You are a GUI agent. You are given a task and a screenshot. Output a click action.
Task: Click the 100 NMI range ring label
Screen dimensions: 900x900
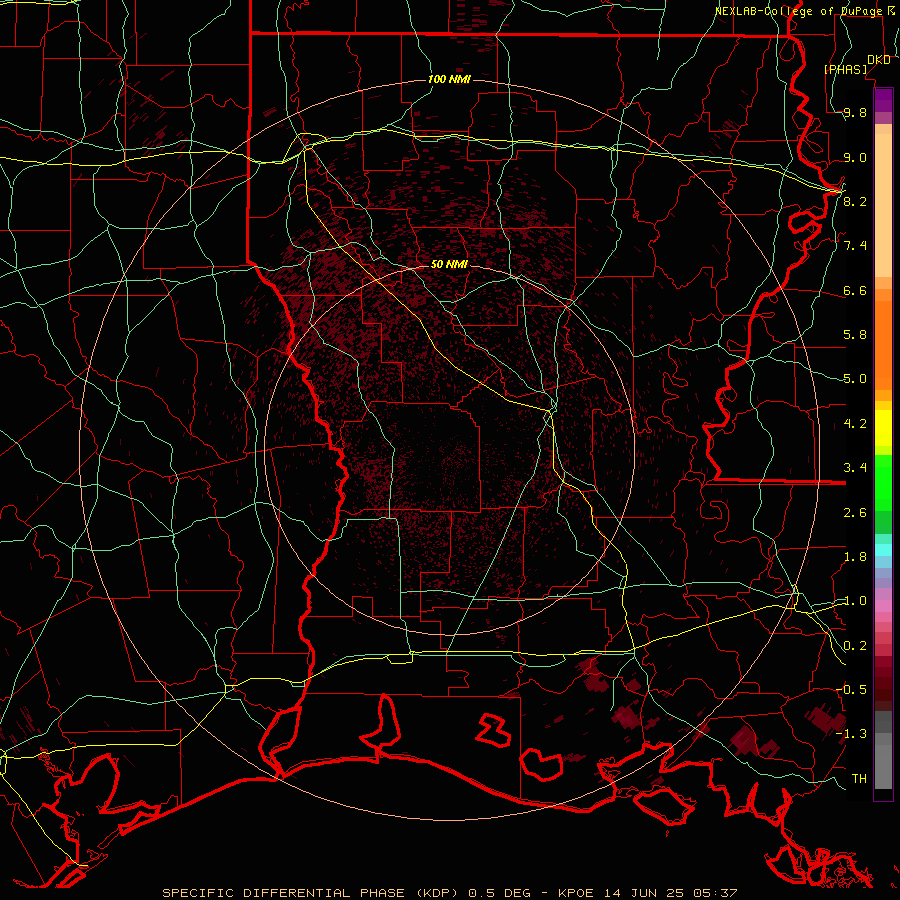point(449,79)
